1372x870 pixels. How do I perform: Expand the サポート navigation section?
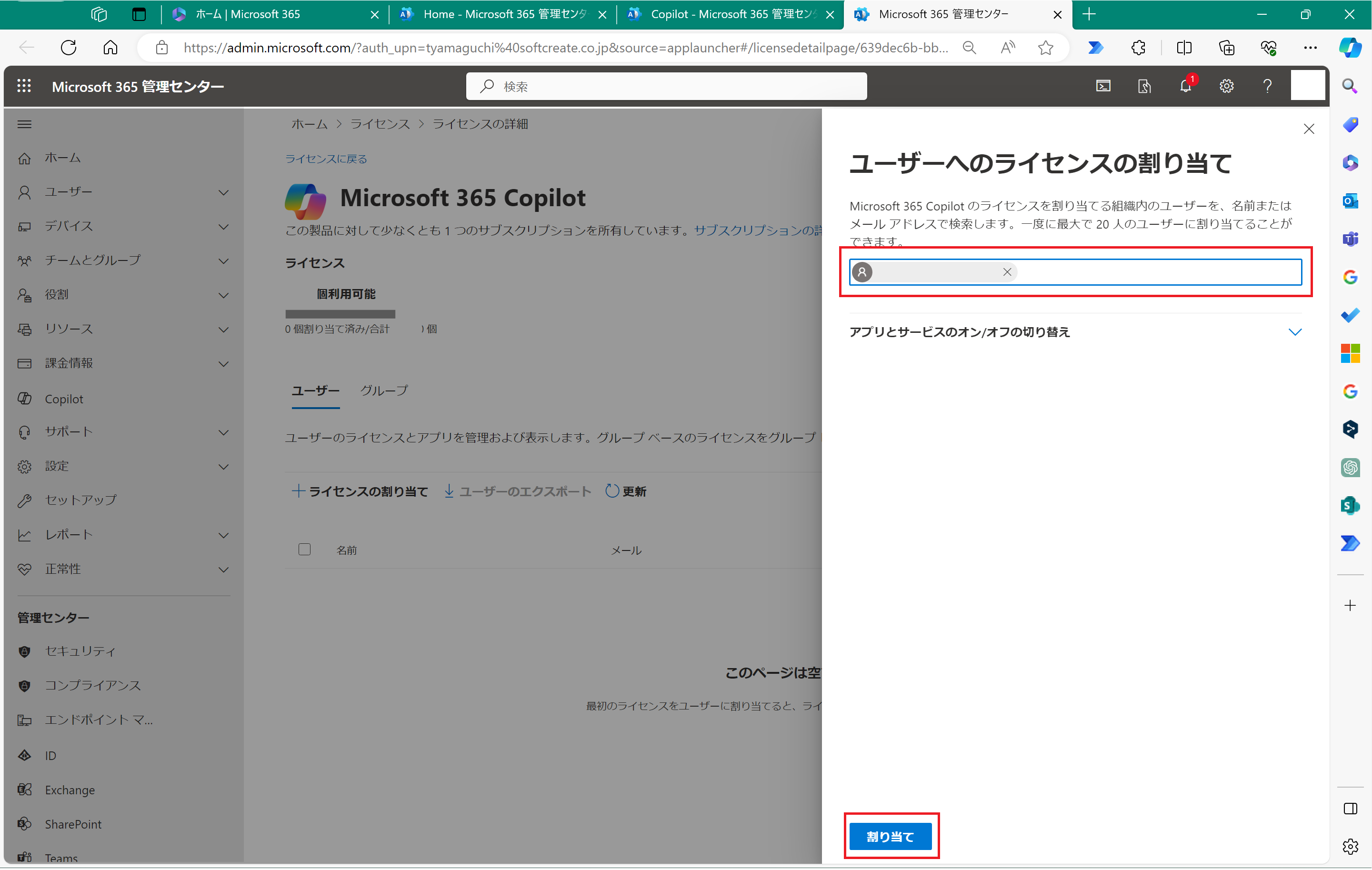(224, 432)
